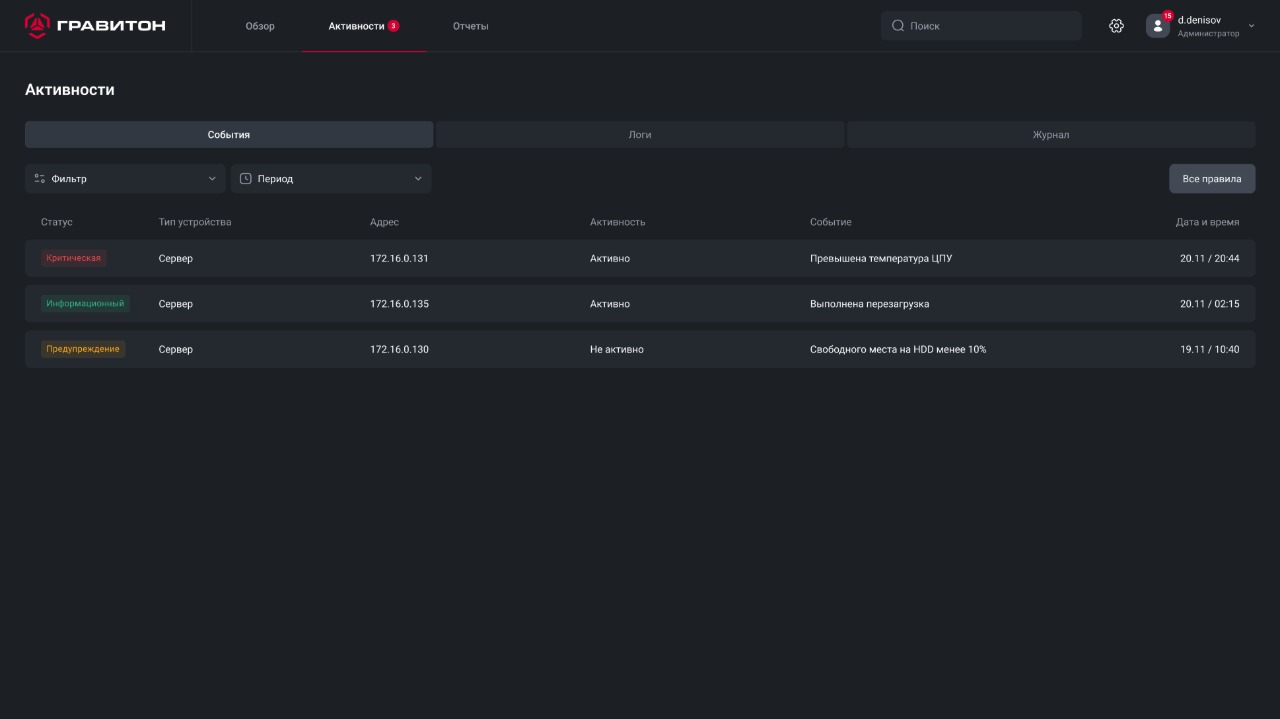Viewport: 1280px width, 719px height.
Task: Click event Превышена температура ЦПУ
Action: (881, 258)
